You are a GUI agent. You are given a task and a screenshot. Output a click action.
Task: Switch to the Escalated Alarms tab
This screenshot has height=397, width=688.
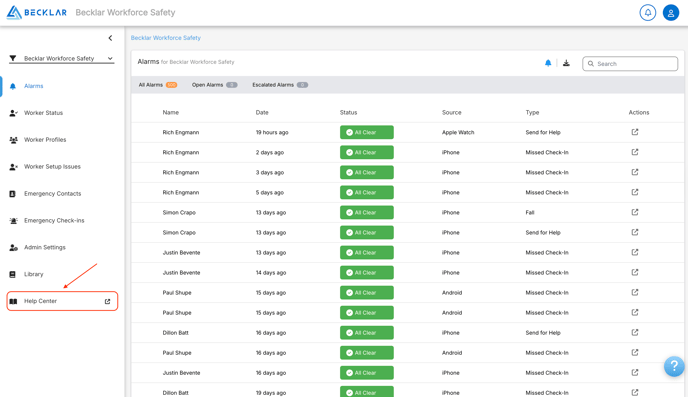click(x=280, y=85)
